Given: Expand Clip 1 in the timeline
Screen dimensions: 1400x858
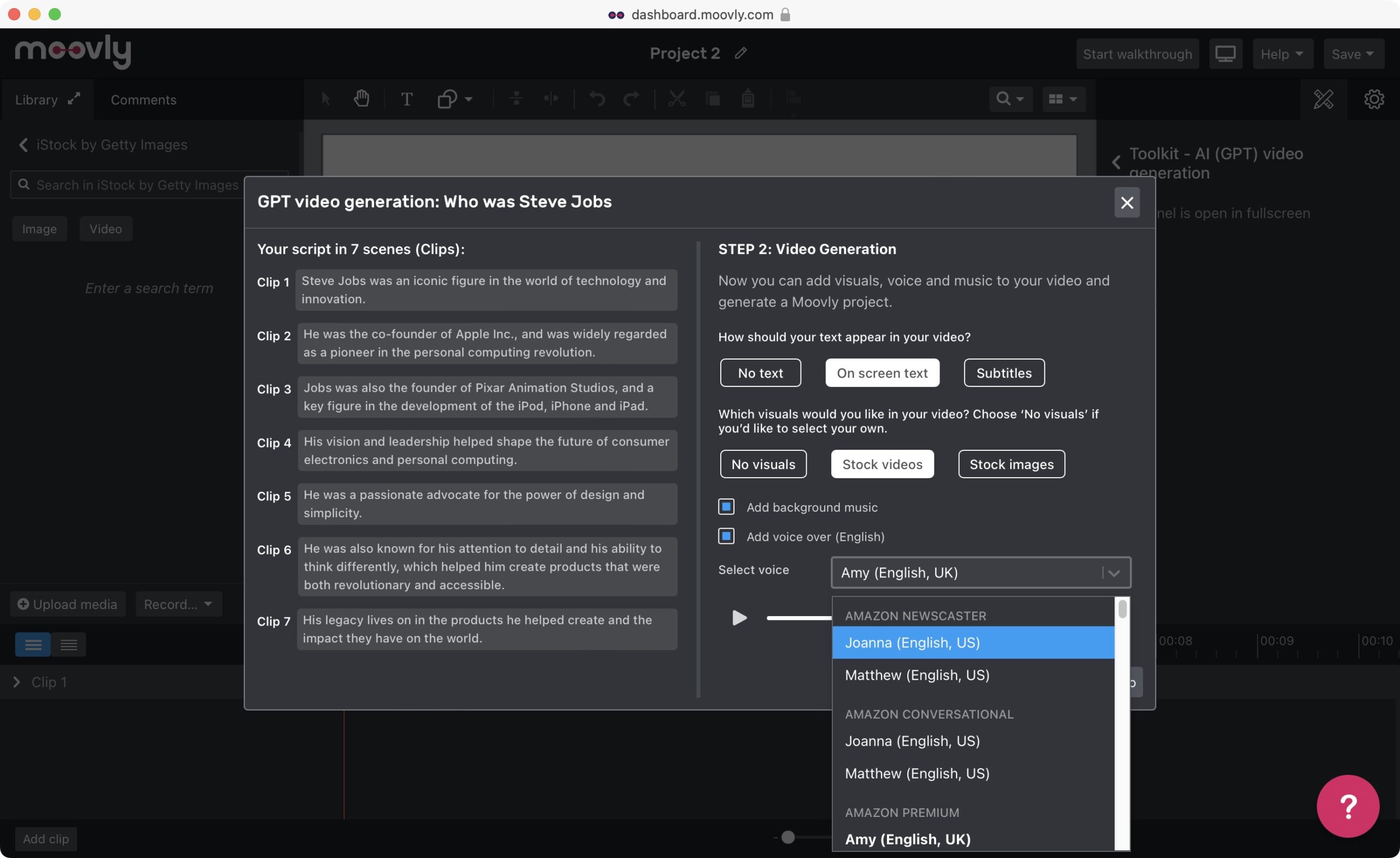Looking at the screenshot, I should pyautogui.click(x=16, y=682).
